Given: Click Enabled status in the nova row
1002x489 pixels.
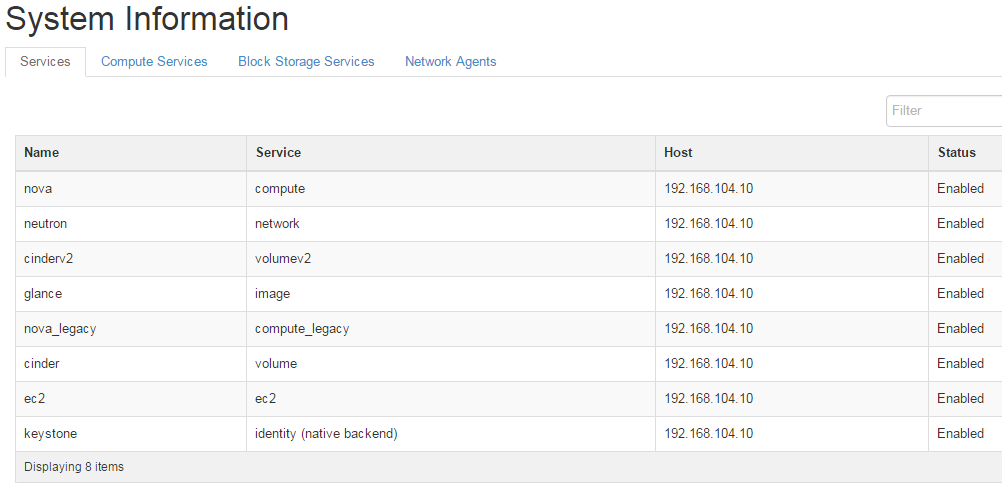Looking at the screenshot, I should point(960,189).
